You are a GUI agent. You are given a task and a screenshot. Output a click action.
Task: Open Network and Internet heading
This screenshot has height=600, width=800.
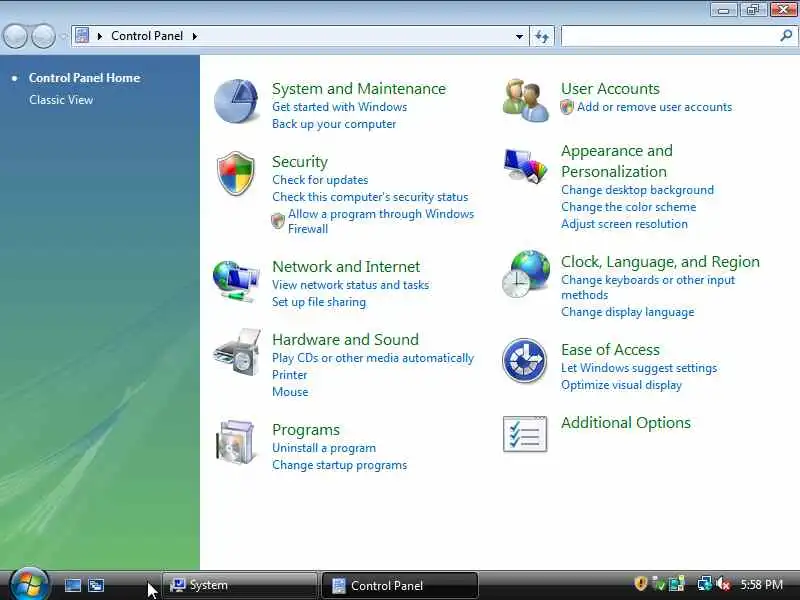tap(346, 267)
